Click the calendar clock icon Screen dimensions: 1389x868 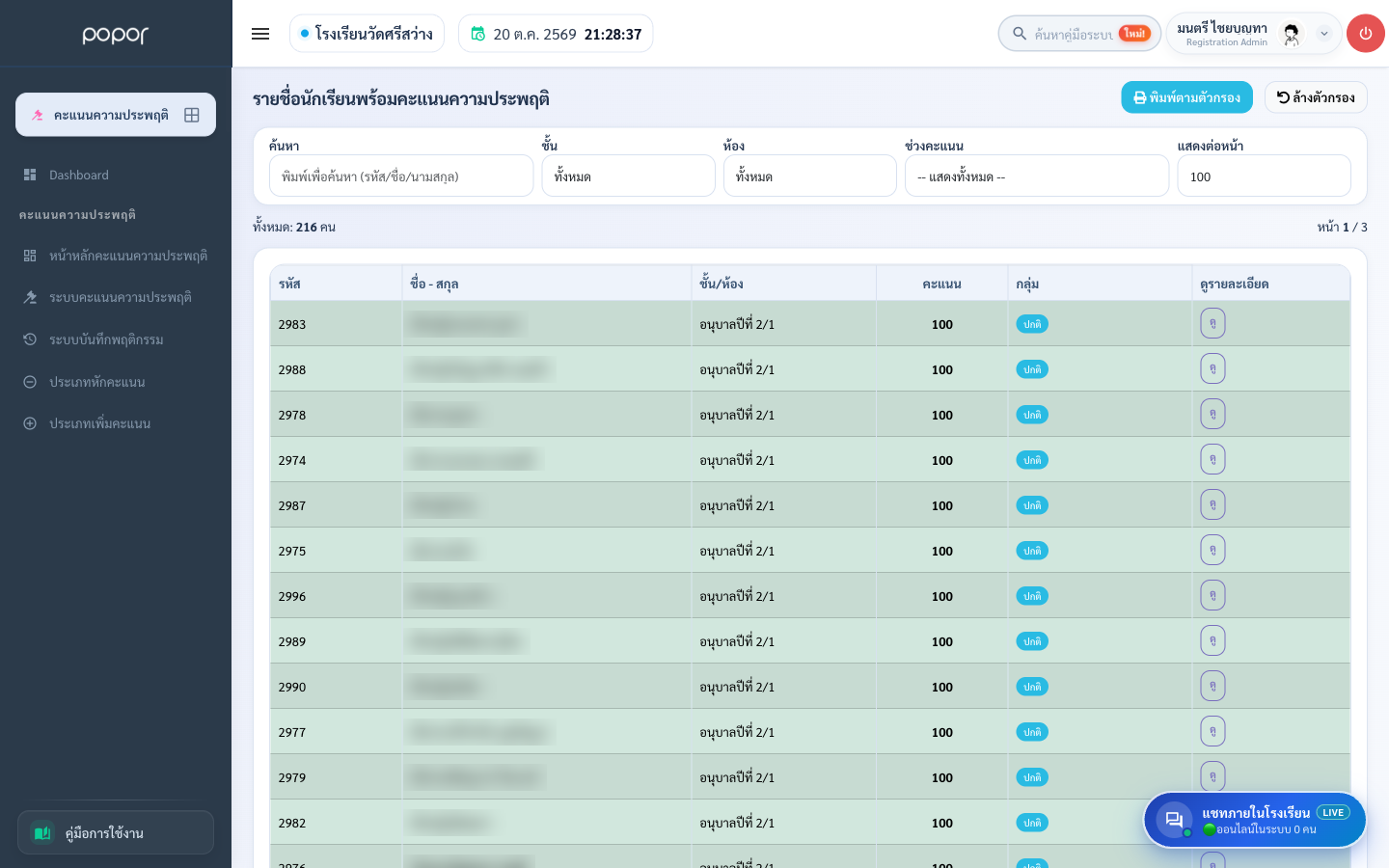(477, 34)
